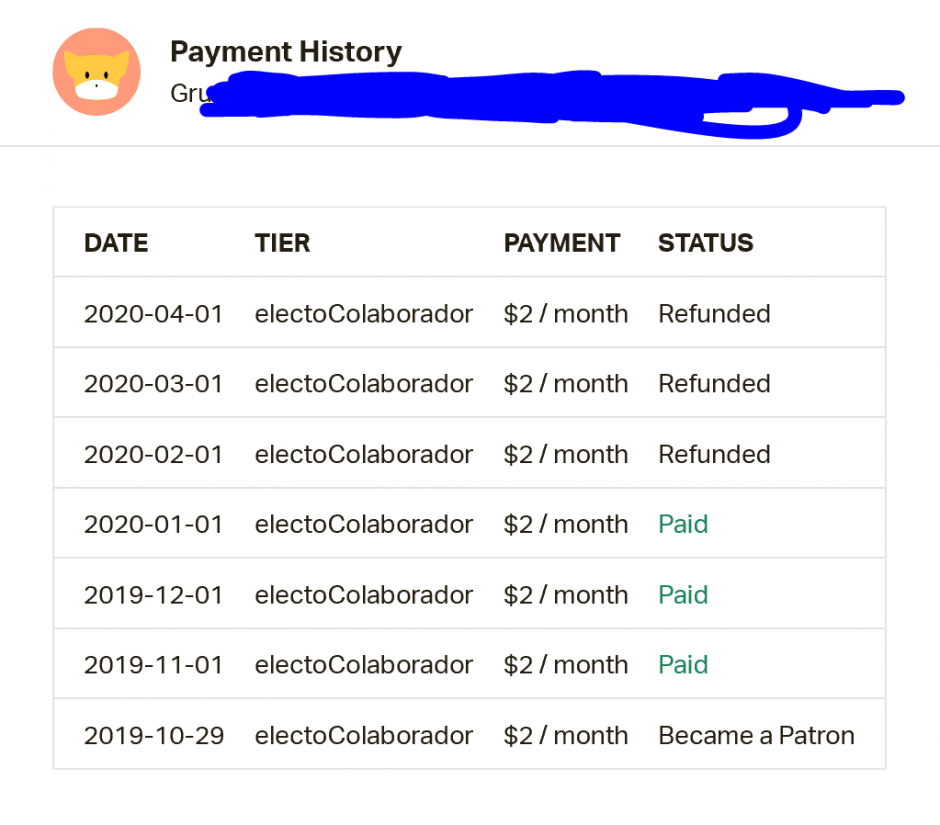The height and width of the screenshot is (825, 940).
Task: Click the TIER column header
Action: [x=282, y=243]
